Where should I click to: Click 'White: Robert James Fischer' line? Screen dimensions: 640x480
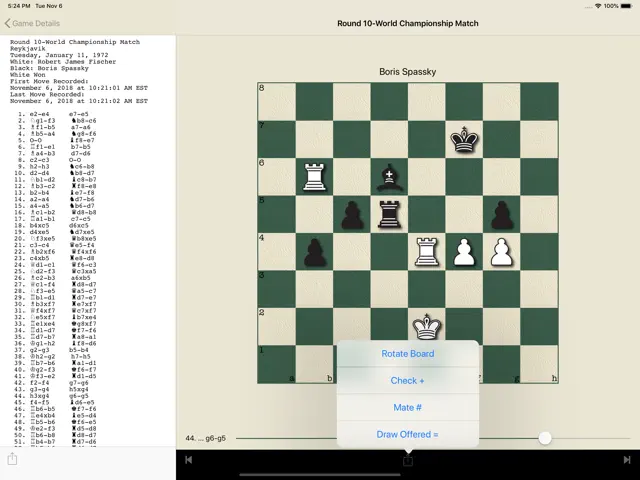(x=63, y=62)
